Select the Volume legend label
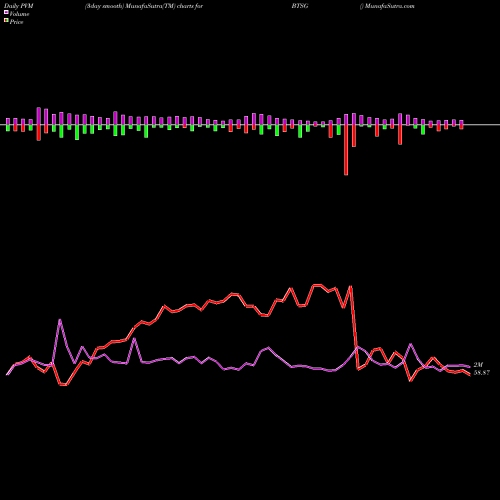Screen dimensions: 500x500 19,14
